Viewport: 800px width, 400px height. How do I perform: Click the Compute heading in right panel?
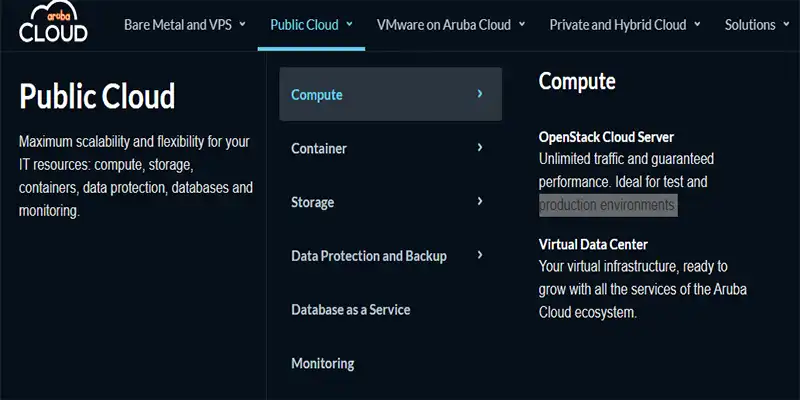click(x=577, y=82)
